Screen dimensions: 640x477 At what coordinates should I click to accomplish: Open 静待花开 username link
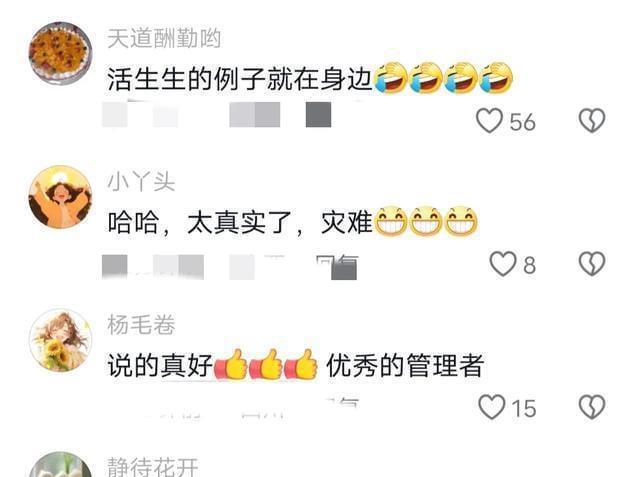click(153, 467)
